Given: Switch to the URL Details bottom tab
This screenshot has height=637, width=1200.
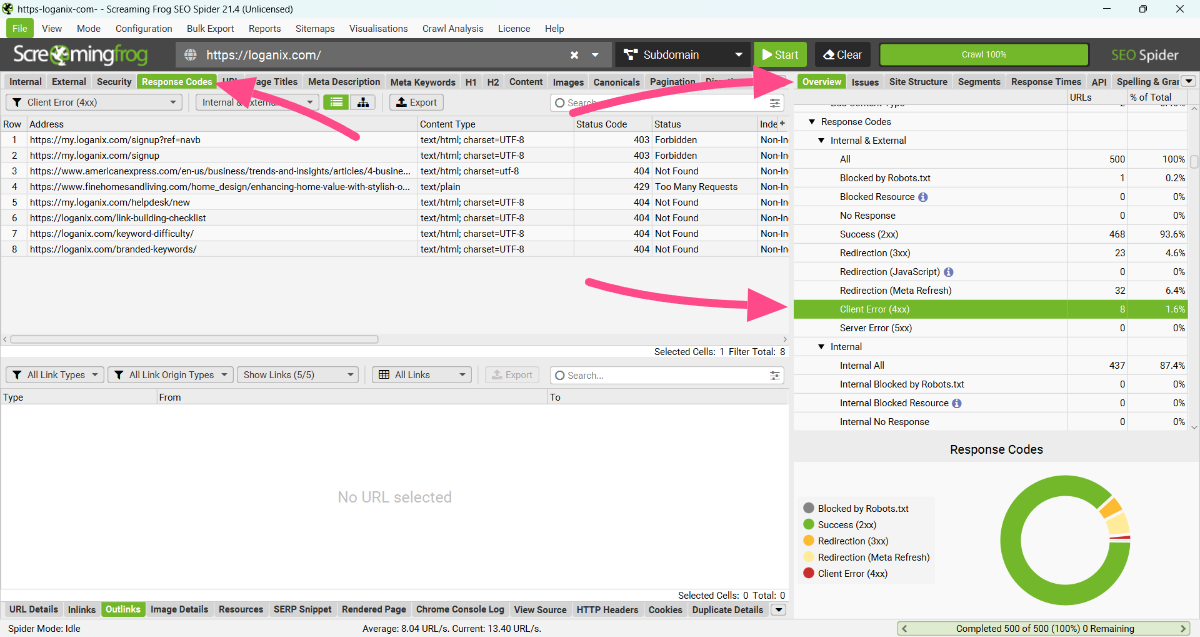Looking at the screenshot, I should pyautogui.click(x=33, y=609).
